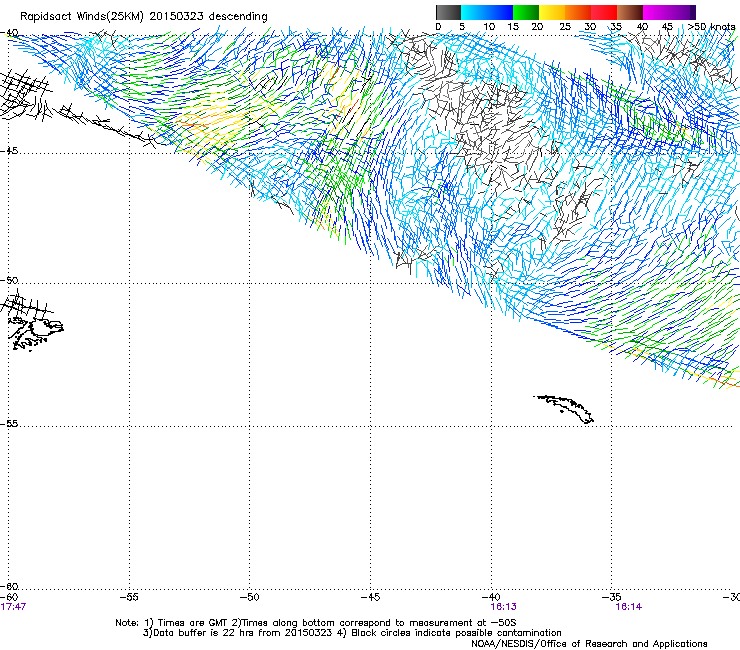Click the red 30-35 knots legend swatch
This screenshot has width=740, height=650.
604,12
